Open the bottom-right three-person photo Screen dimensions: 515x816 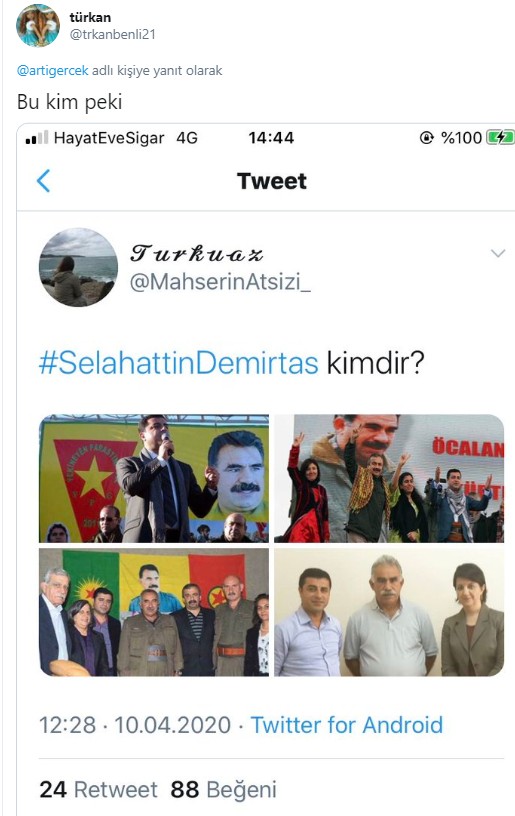[x=389, y=612]
